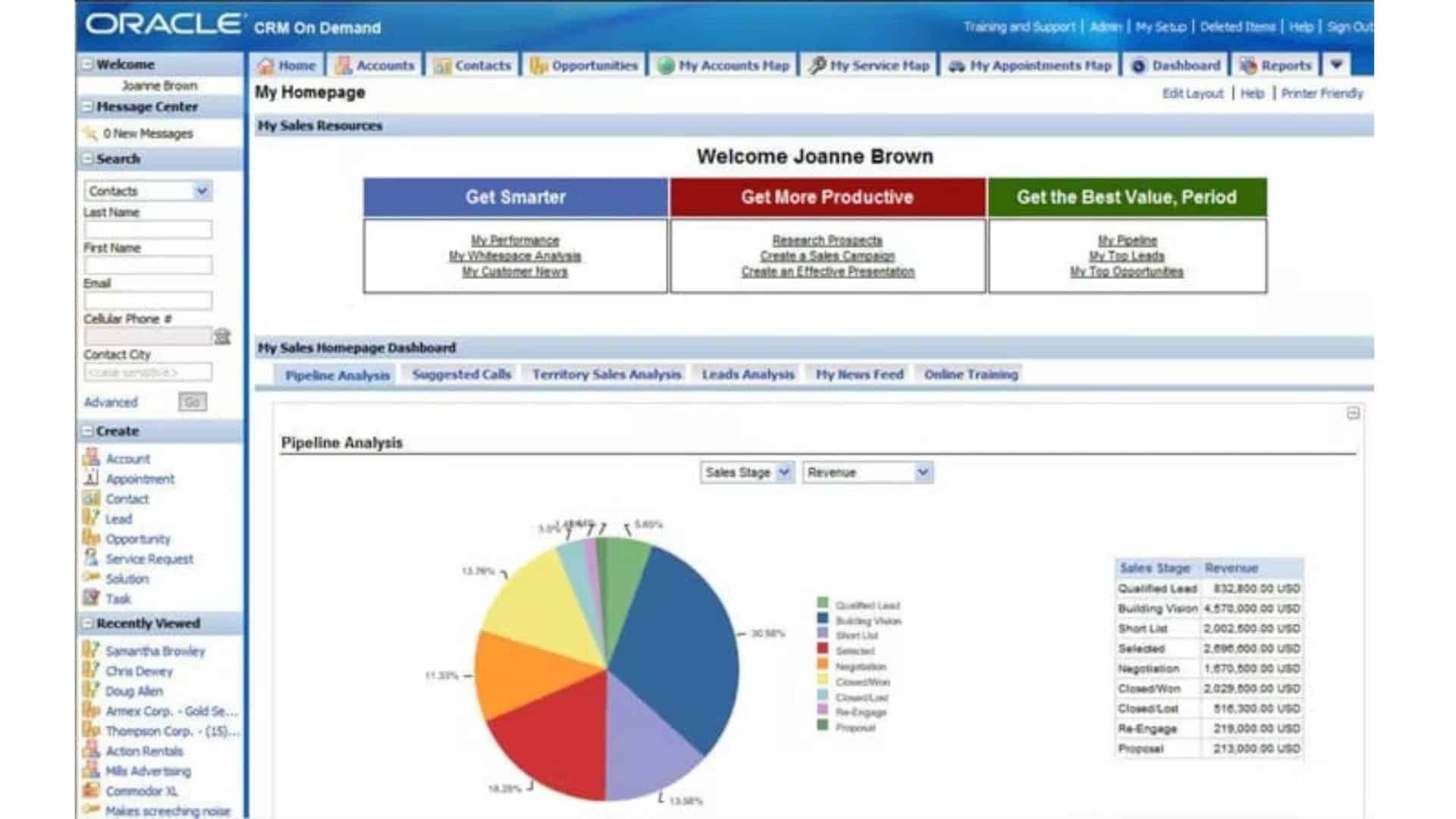Open the Contacts search type dropdown
The height and width of the screenshot is (819, 1456).
coord(148,191)
